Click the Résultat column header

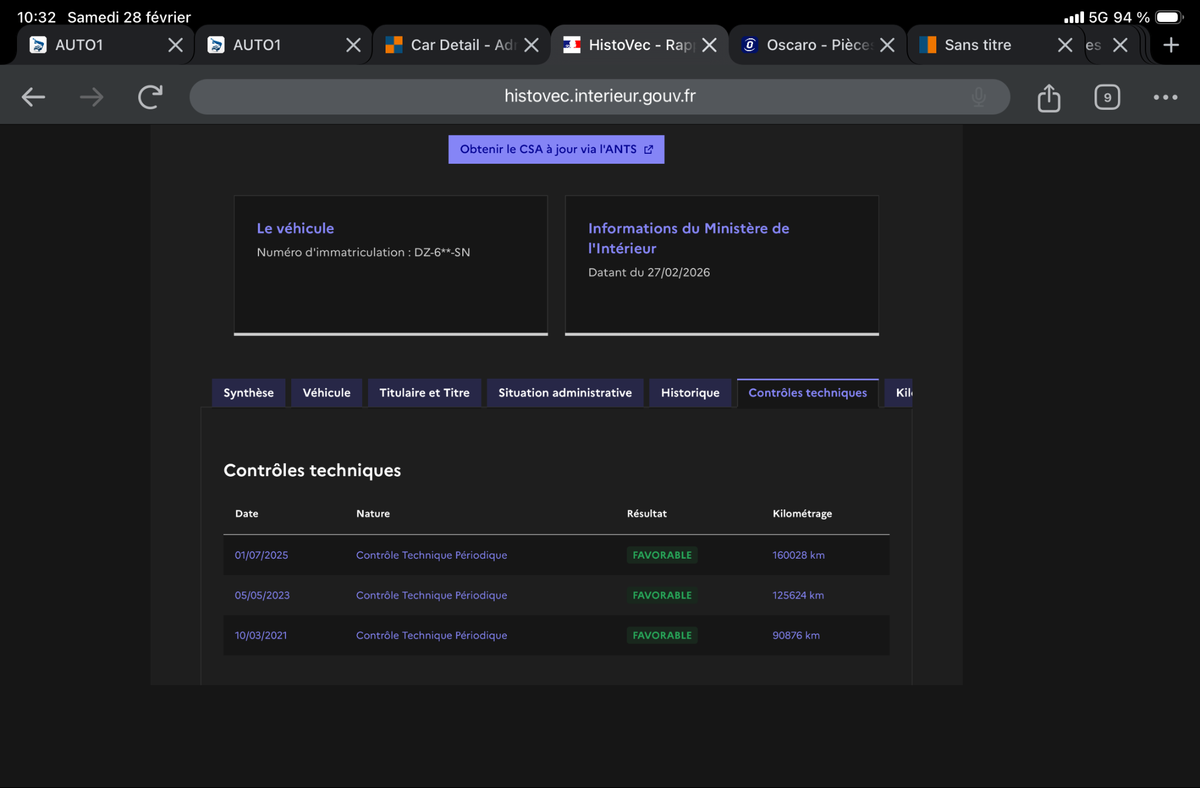point(647,514)
